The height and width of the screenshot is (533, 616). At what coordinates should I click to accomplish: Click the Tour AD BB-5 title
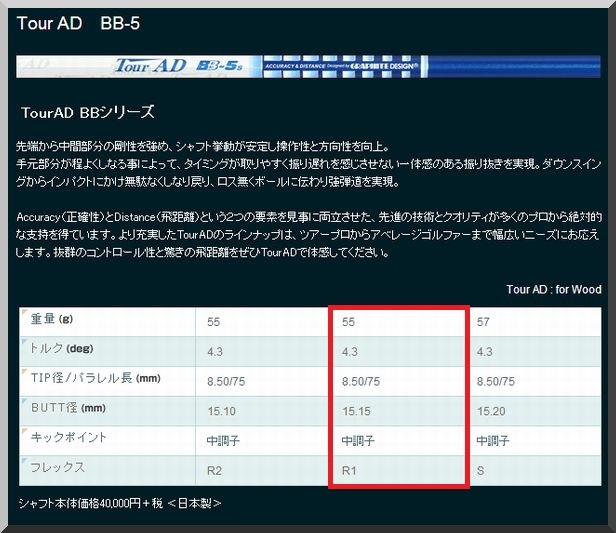(78, 23)
